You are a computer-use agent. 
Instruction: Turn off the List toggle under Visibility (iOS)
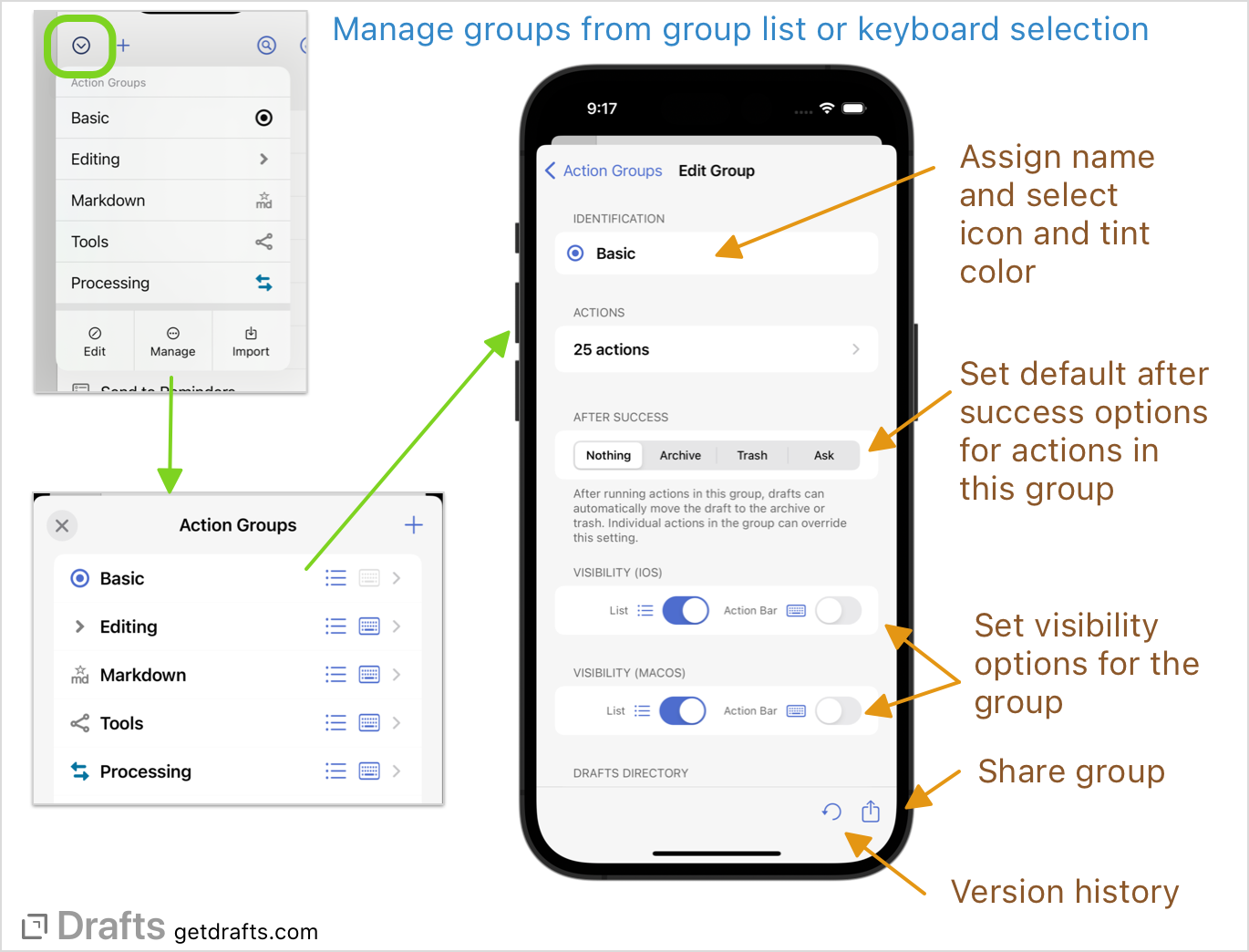(686, 610)
